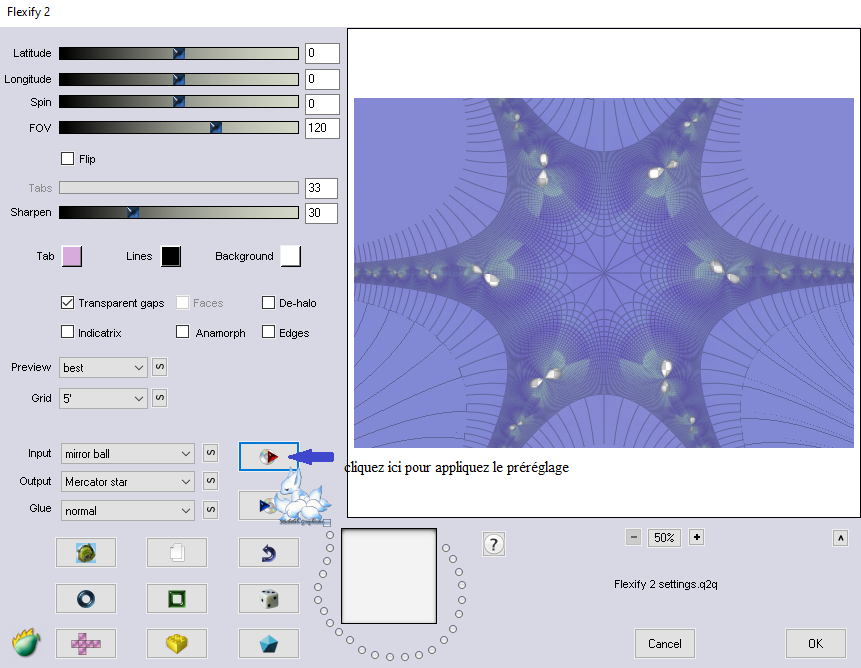Screen dimensions: 861x668
Task: Click the yellow Lego brick button
Action: pyautogui.click(x=177, y=643)
